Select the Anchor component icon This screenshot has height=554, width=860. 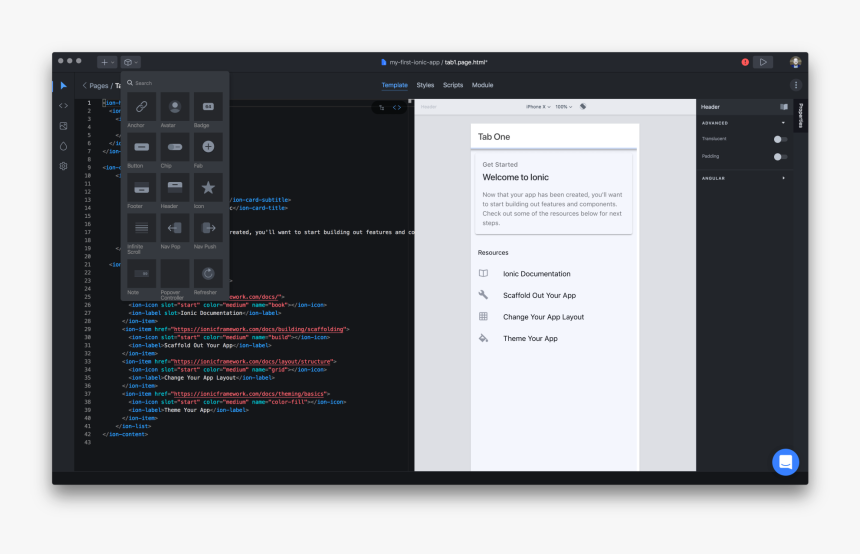[x=142, y=106]
